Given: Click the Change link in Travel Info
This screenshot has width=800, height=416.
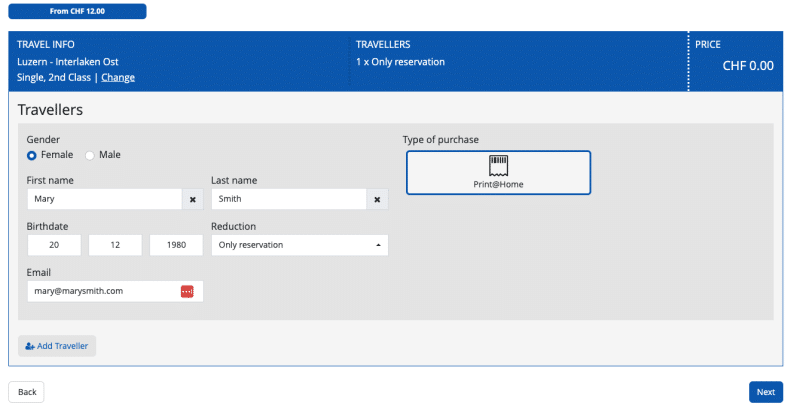Looking at the screenshot, I should click(118, 78).
